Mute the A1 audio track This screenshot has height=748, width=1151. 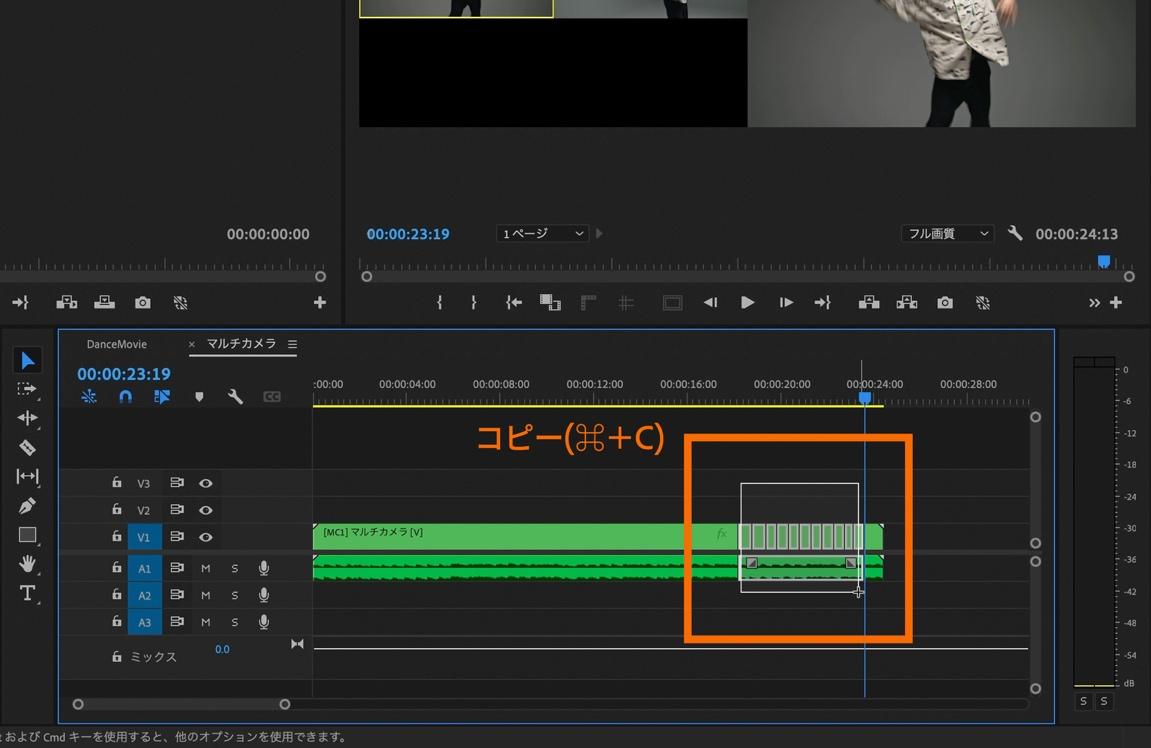click(205, 568)
